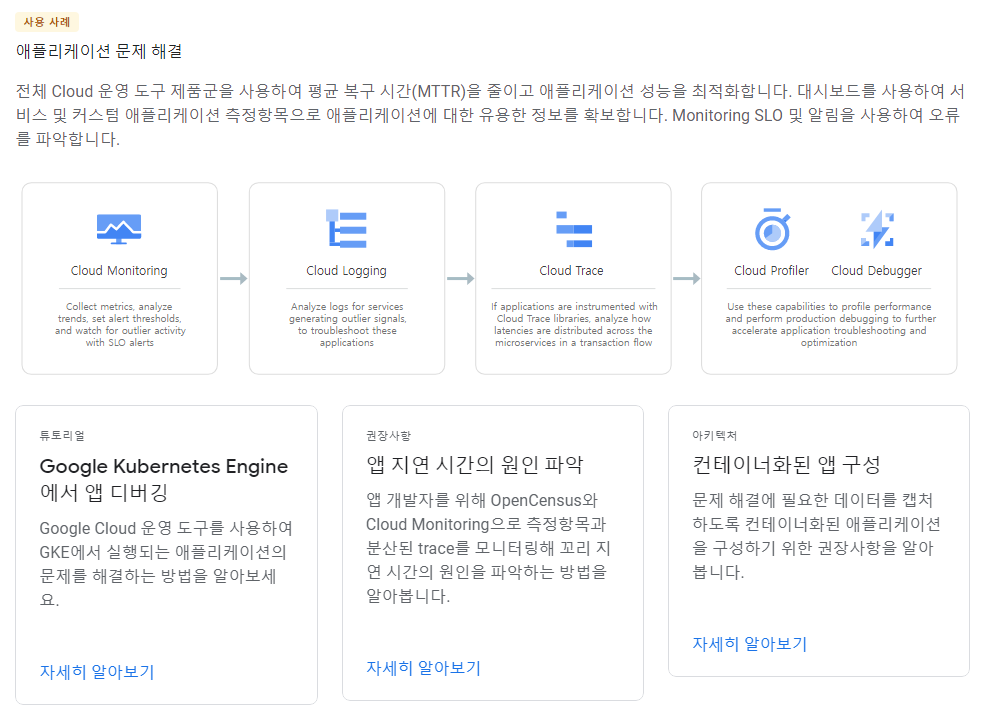Click the 사용 사례 badge
The image size is (992, 726).
coord(47,22)
